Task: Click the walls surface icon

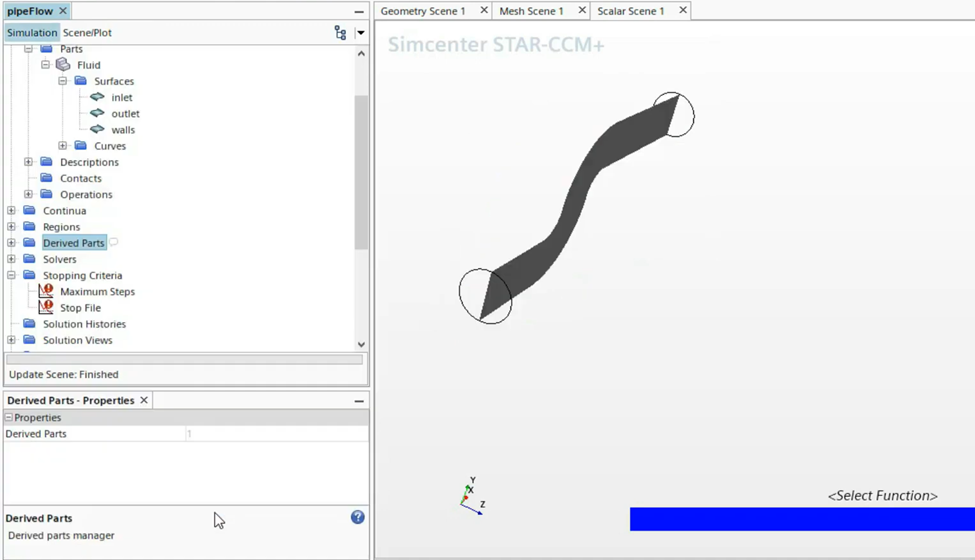Action: (x=97, y=129)
